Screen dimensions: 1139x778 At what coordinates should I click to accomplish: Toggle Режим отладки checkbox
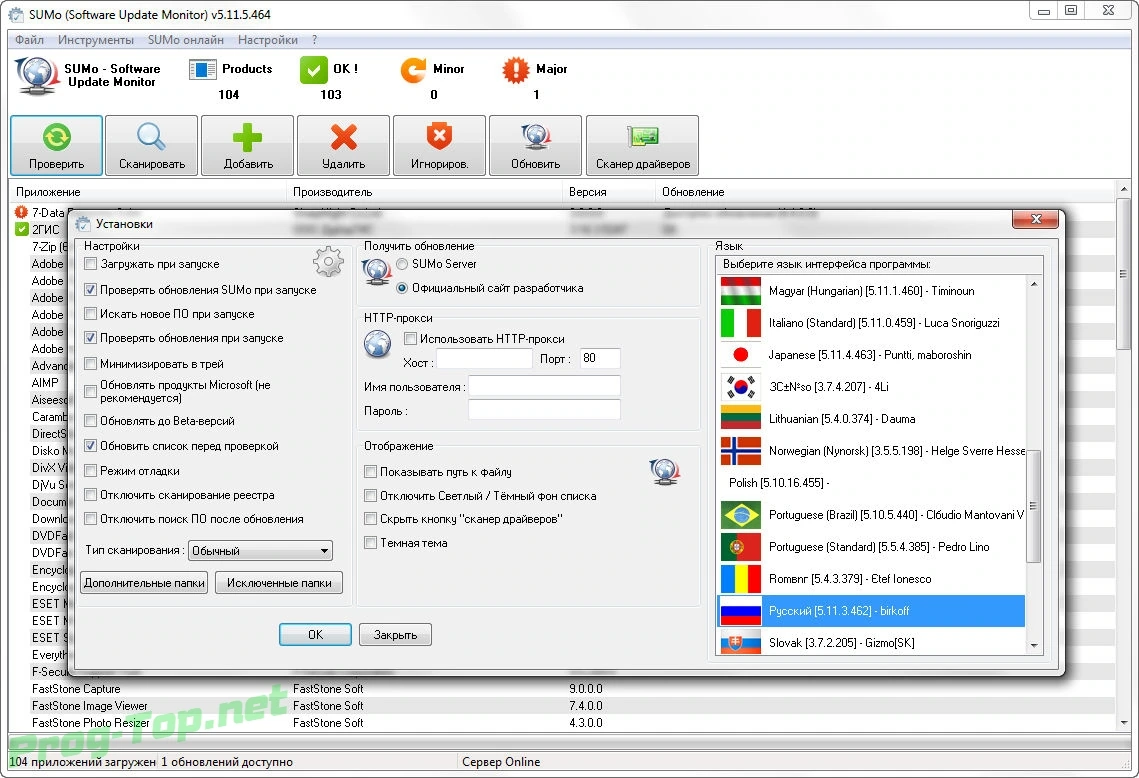[91, 471]
